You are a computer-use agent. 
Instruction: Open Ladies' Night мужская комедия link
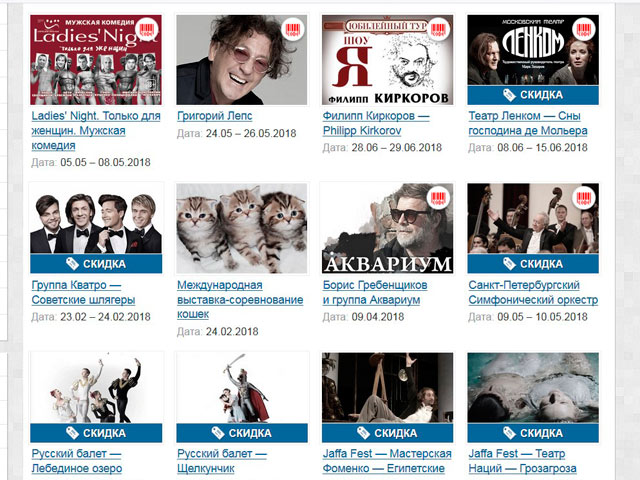tap(96, 131)
